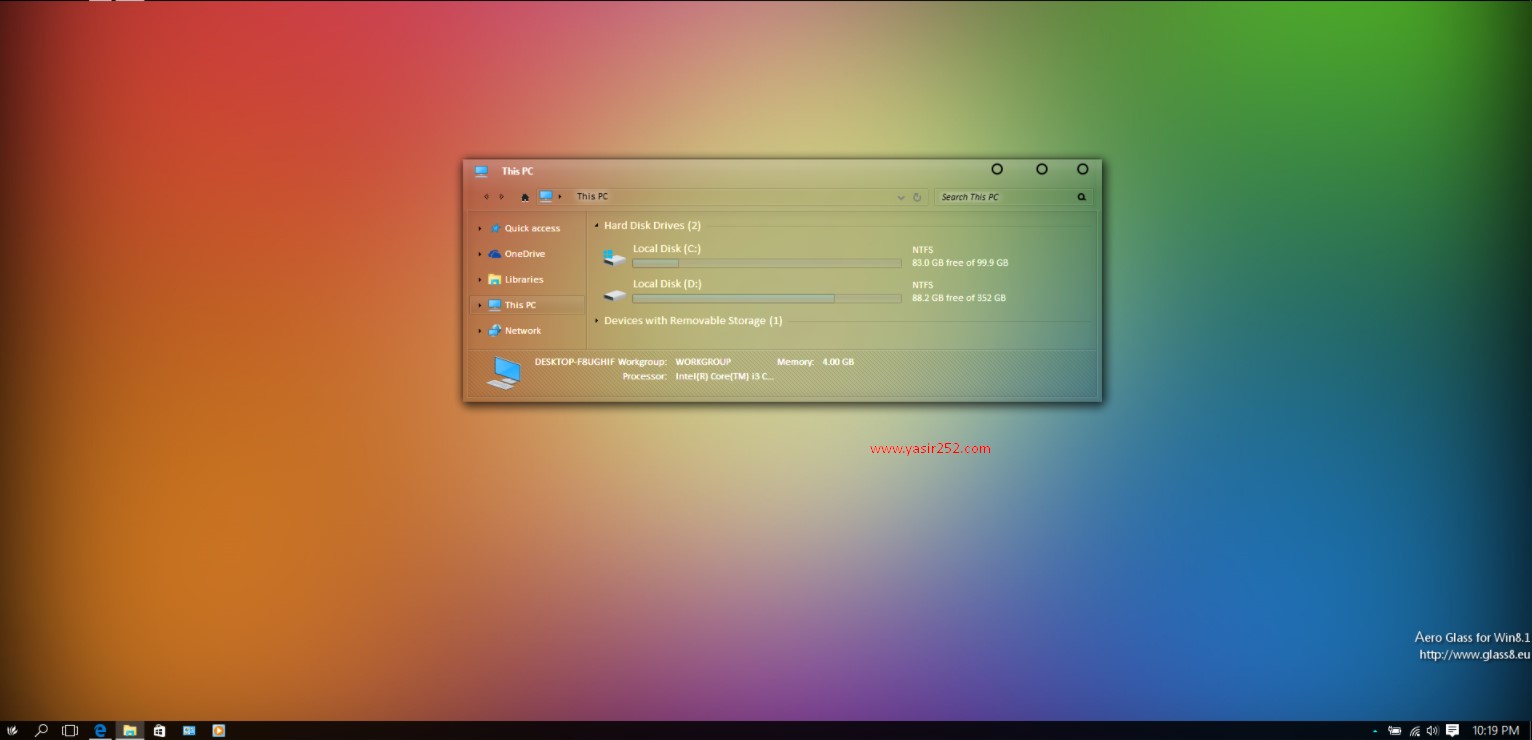Click the search magnifier icon in Explorer
The height and width of the screenshot is (740, 1532).
1081,197
